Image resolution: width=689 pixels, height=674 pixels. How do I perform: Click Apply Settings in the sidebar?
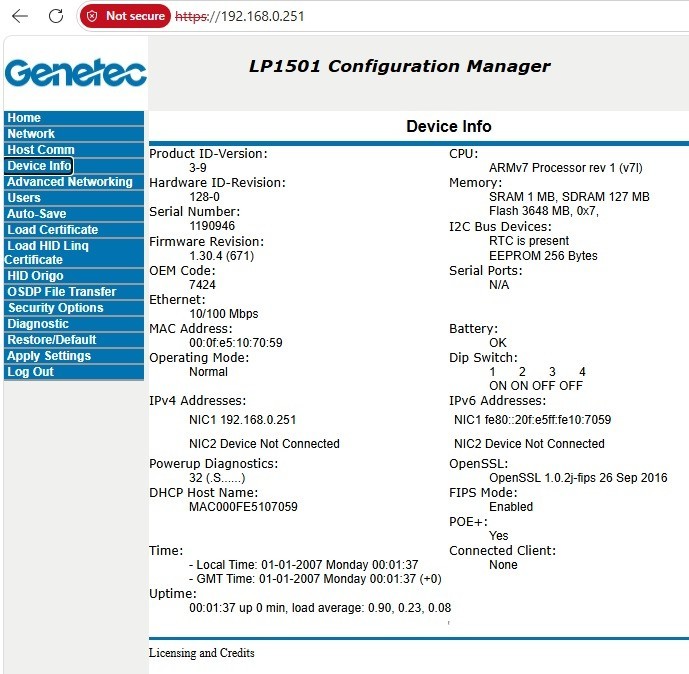[49, 356]
